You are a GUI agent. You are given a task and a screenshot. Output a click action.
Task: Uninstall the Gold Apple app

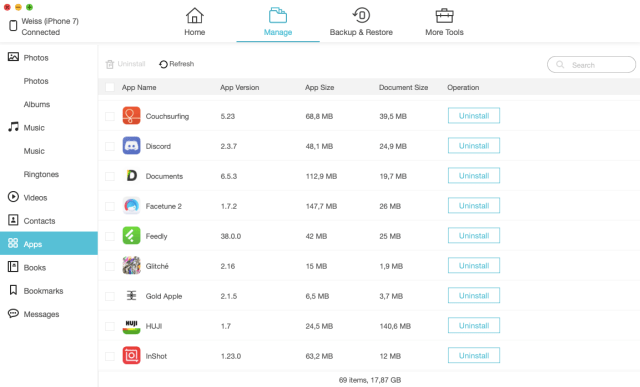tap(473, 296)
